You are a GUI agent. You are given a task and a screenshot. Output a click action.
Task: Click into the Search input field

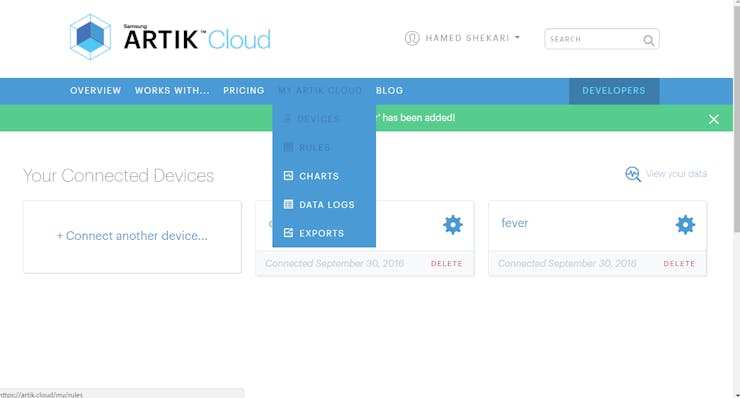[x=595, y=39]
